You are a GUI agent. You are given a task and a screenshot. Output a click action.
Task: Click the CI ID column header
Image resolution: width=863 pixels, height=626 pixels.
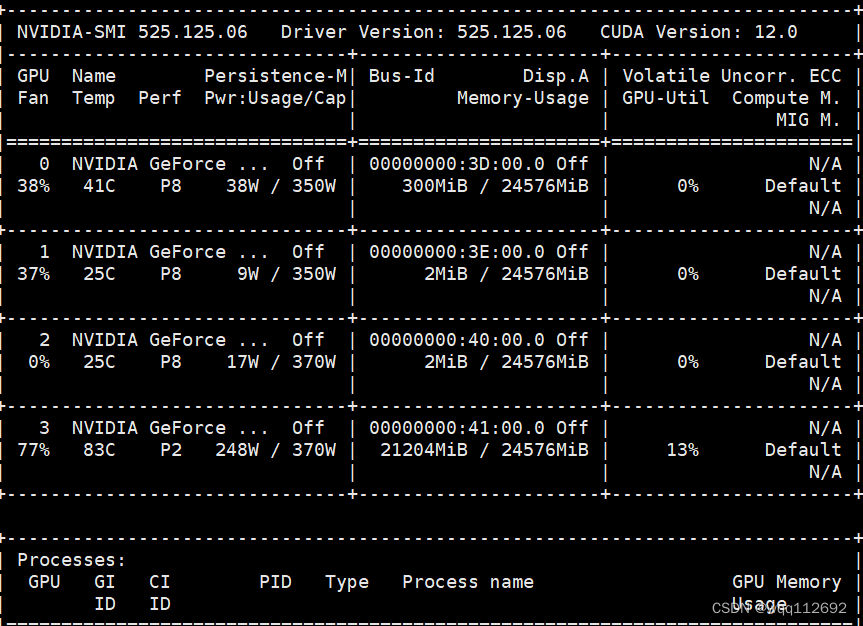point(160,594)
